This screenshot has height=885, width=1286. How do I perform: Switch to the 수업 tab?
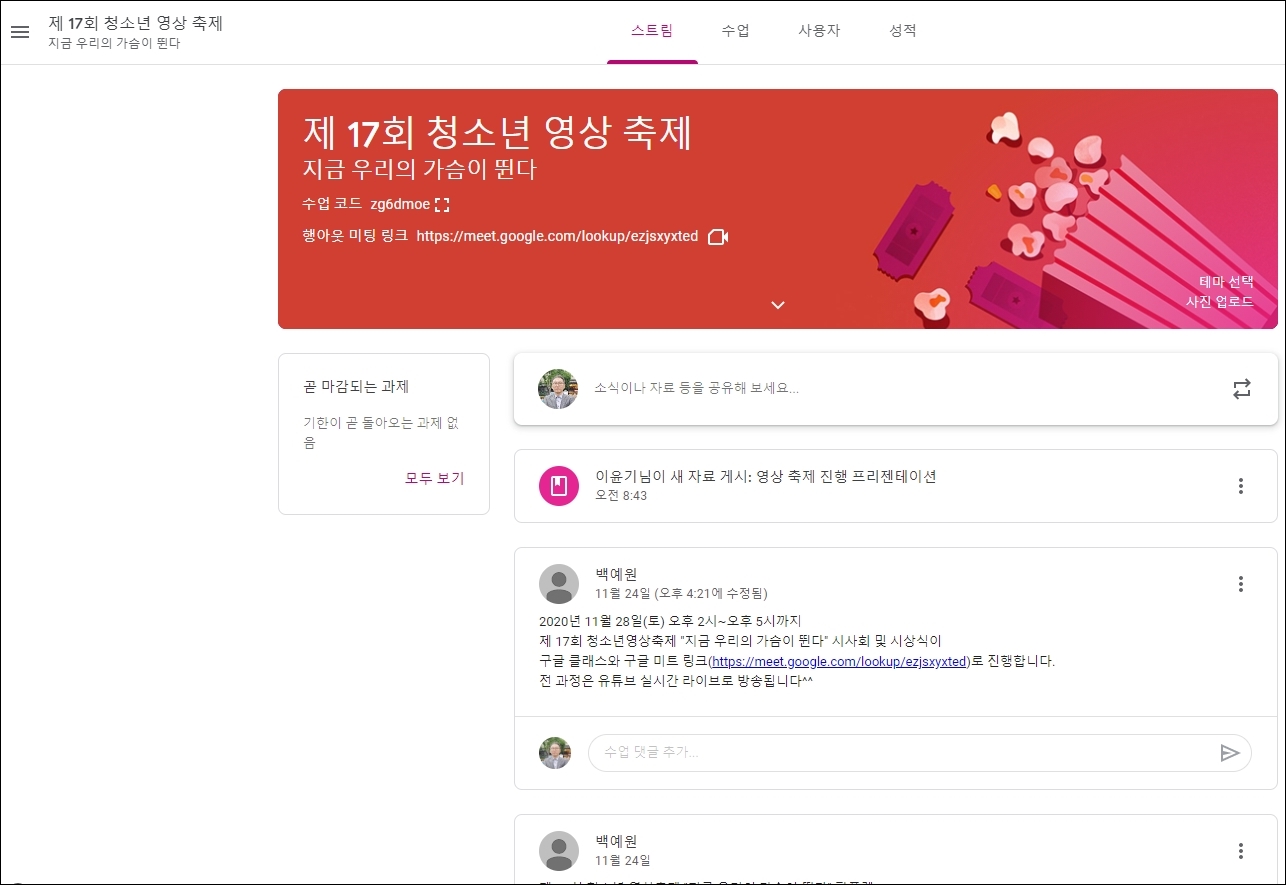pyautogui.click(x=735, y=31)
